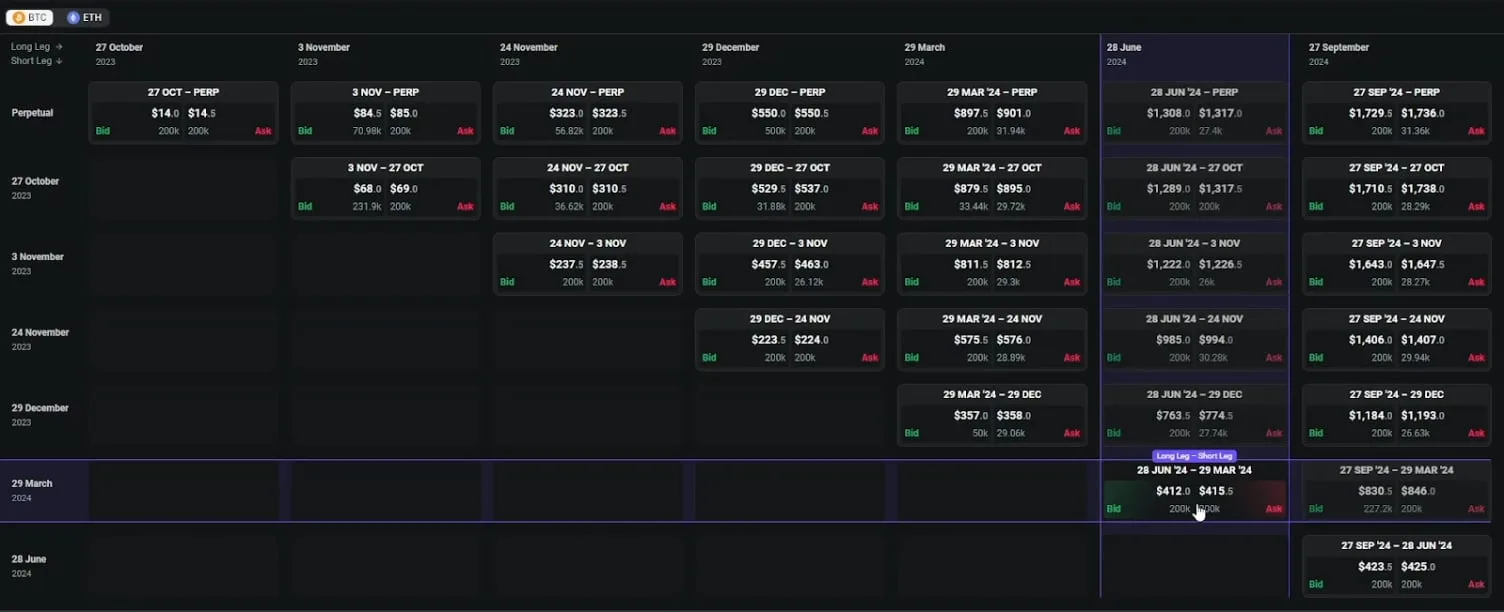This screenshot has height=612, width=1504.
Task: Click the 3 November row label
Action: tap(37, 264)
